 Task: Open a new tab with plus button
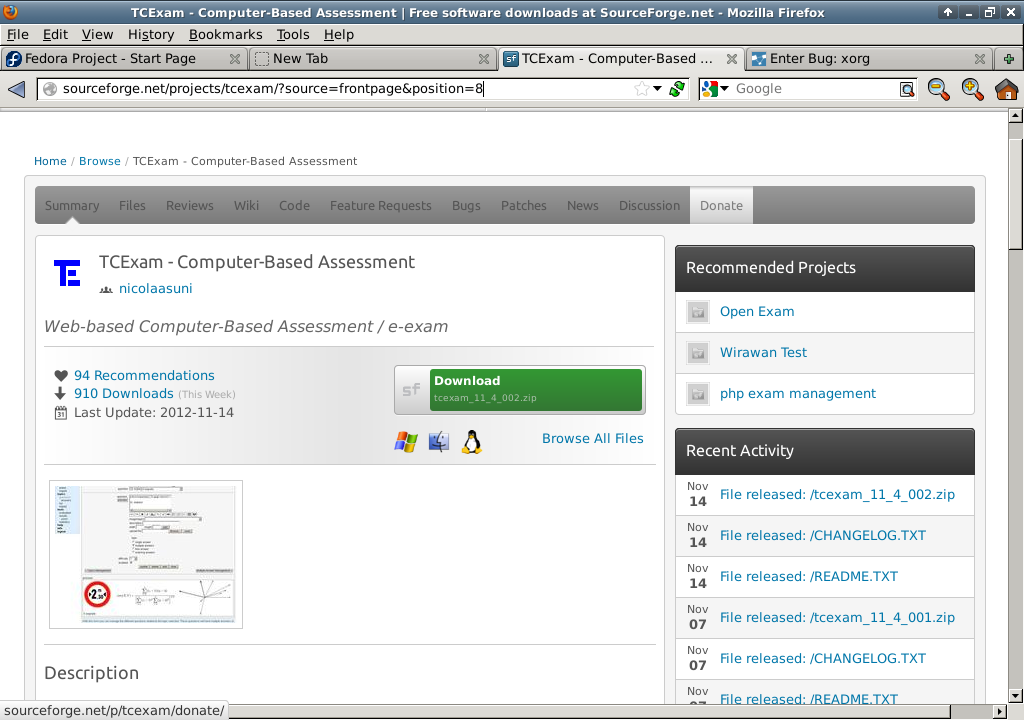pos(1008,58)
